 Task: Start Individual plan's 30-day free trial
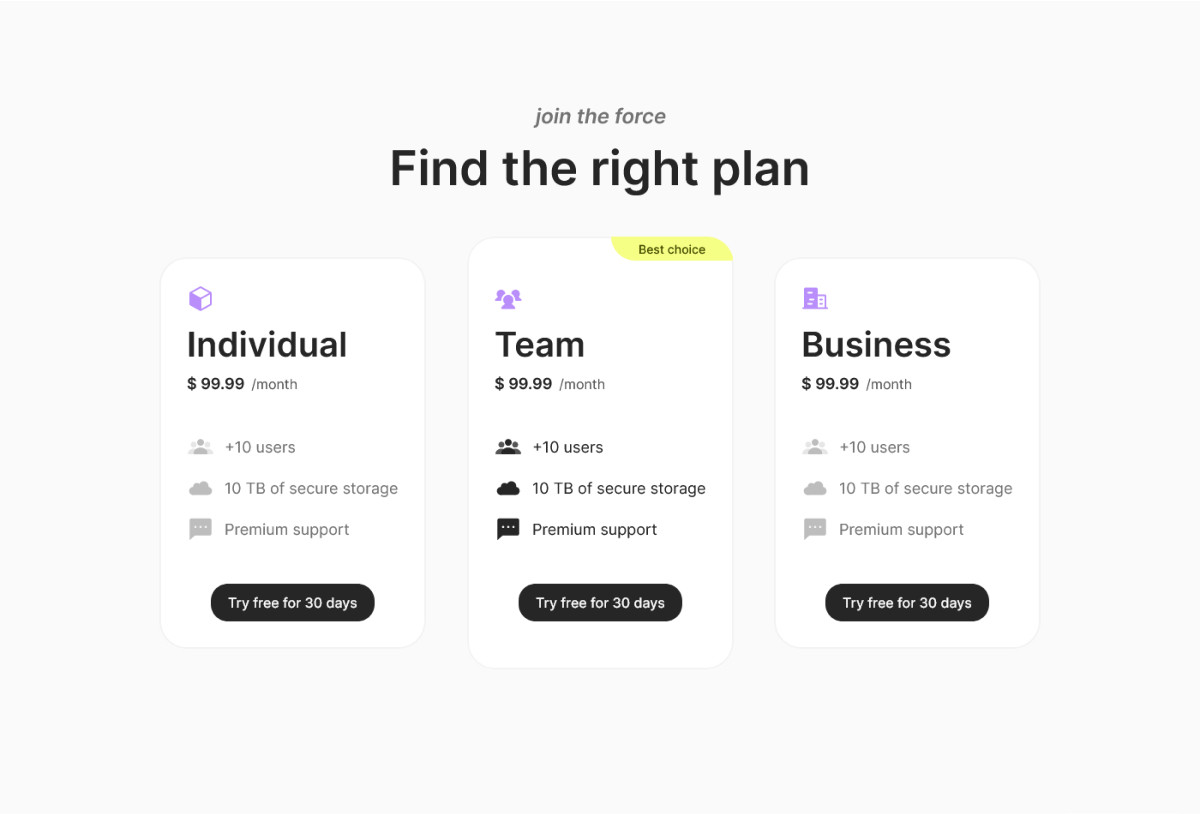(292, 603)
